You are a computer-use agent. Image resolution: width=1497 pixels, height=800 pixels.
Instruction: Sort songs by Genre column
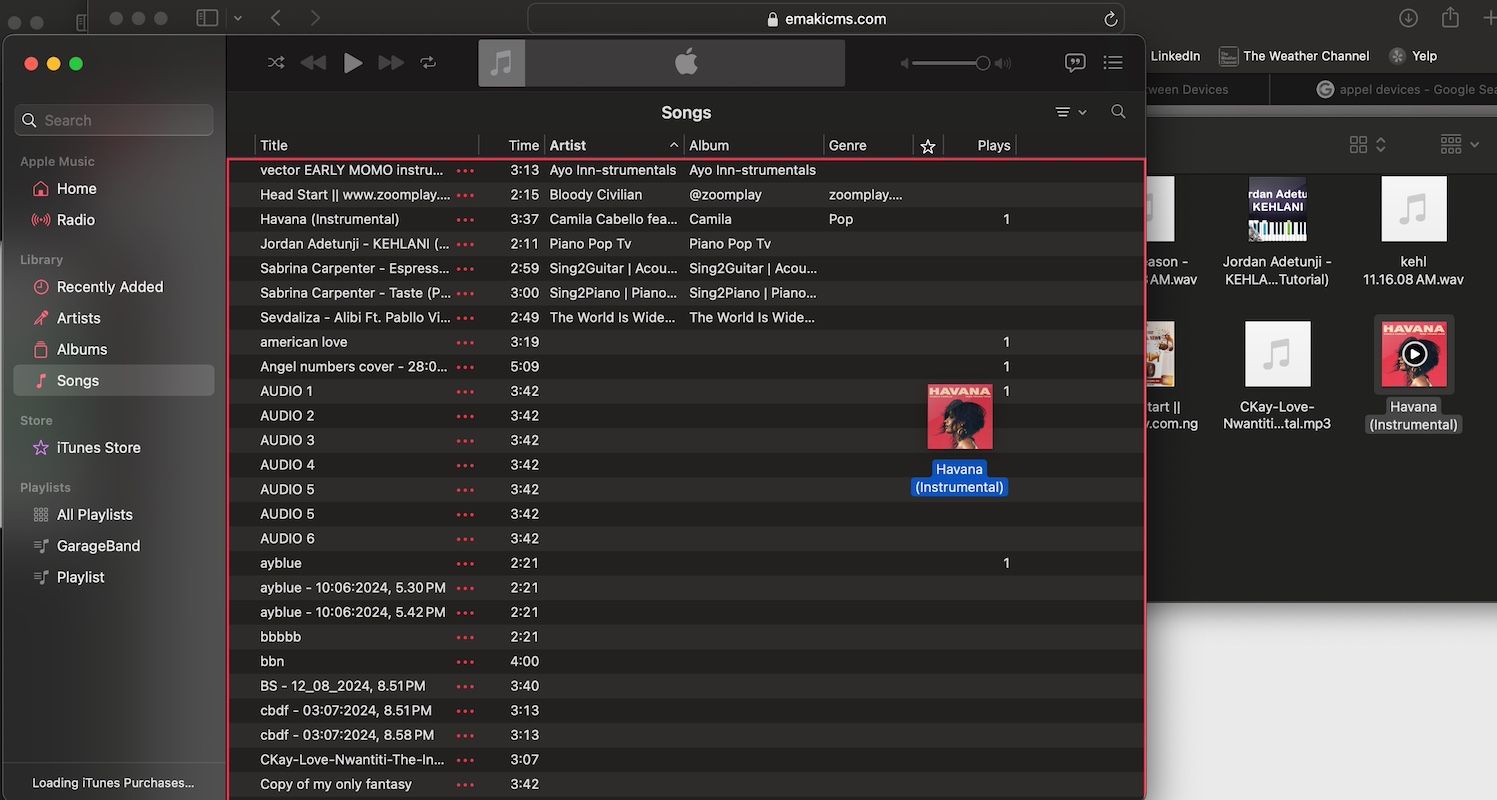click(x=868, y=145)
